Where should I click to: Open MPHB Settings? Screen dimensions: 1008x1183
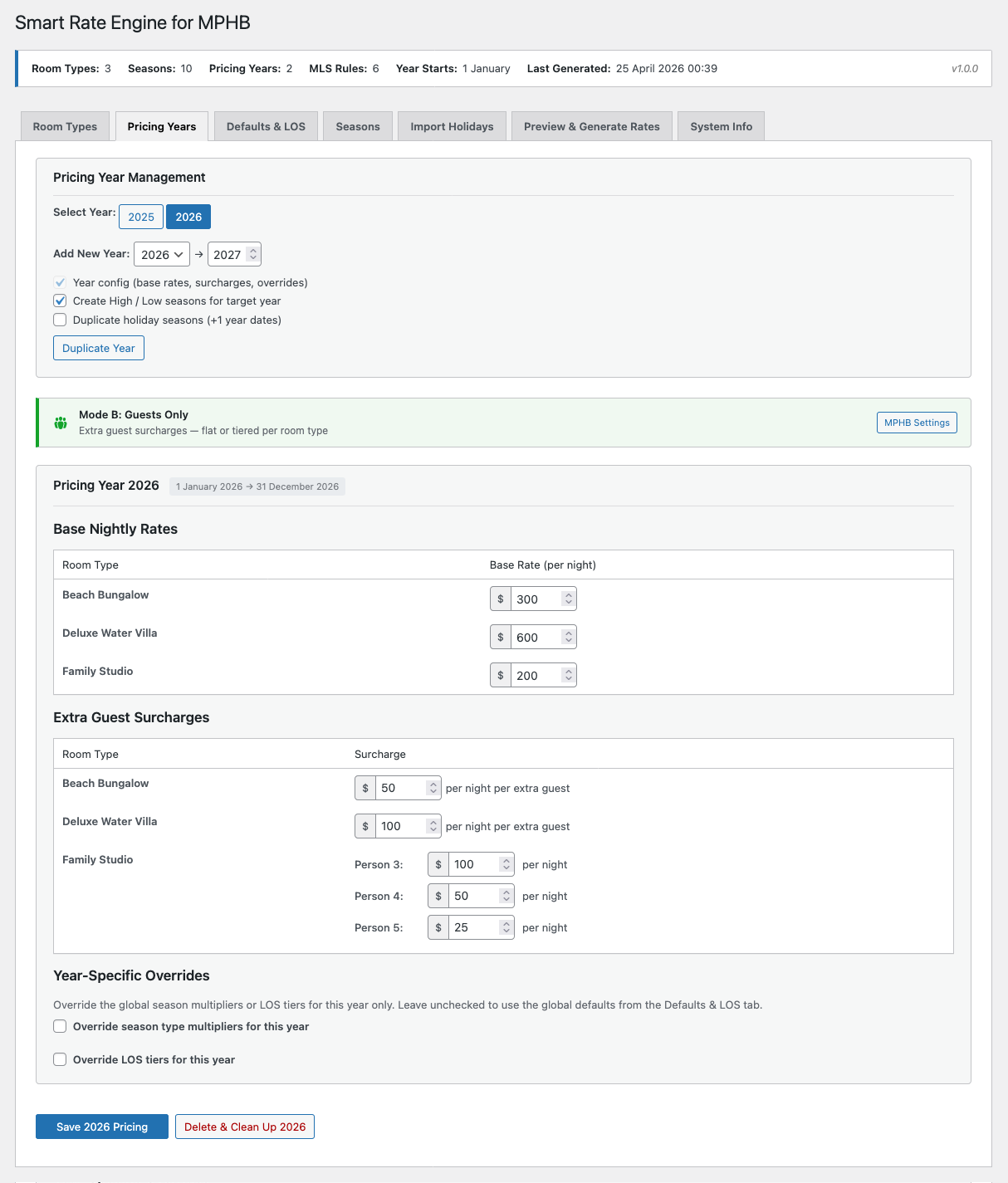tap(917, 423)
